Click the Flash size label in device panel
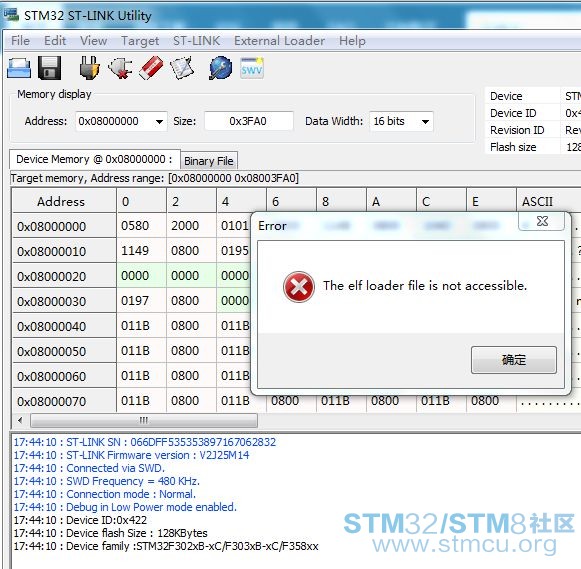 (513, 147)
